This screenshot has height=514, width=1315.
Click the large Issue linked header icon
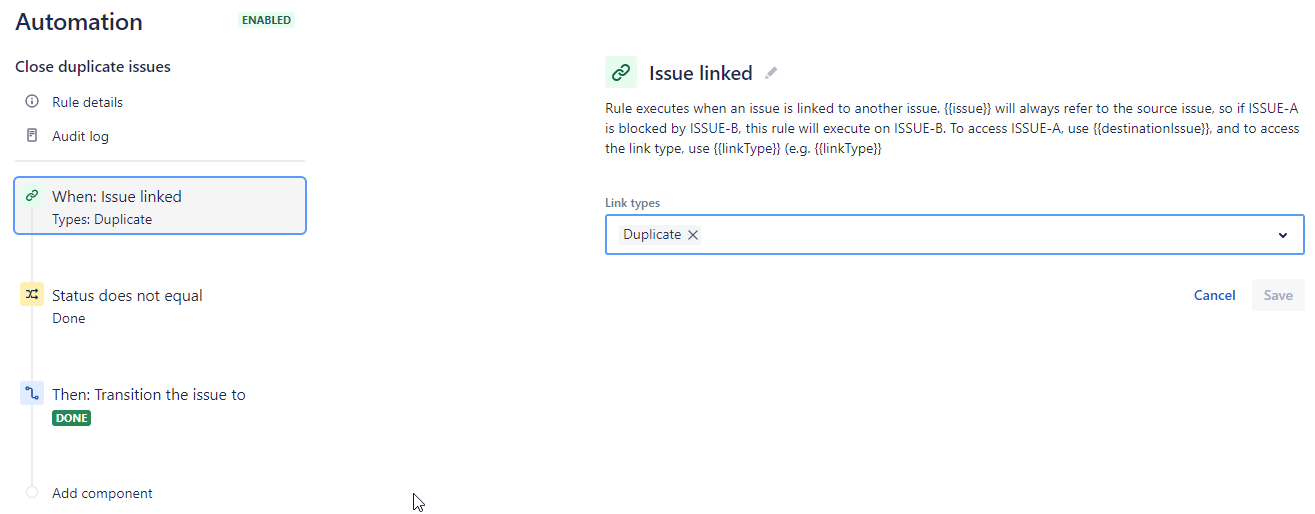click(x=620, y=72)
